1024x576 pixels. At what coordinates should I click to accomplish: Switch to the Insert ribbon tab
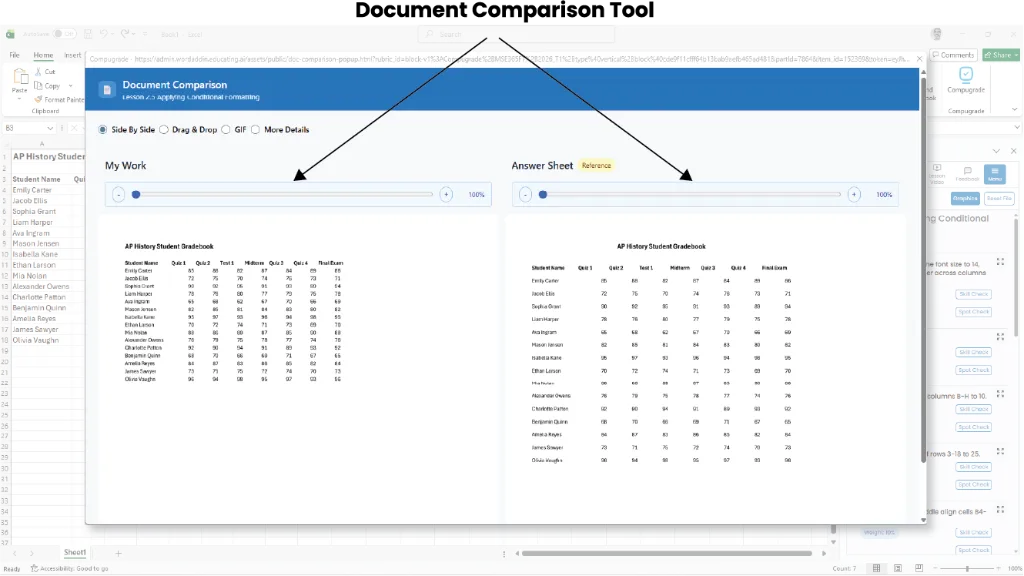click(x=73, y=56)
